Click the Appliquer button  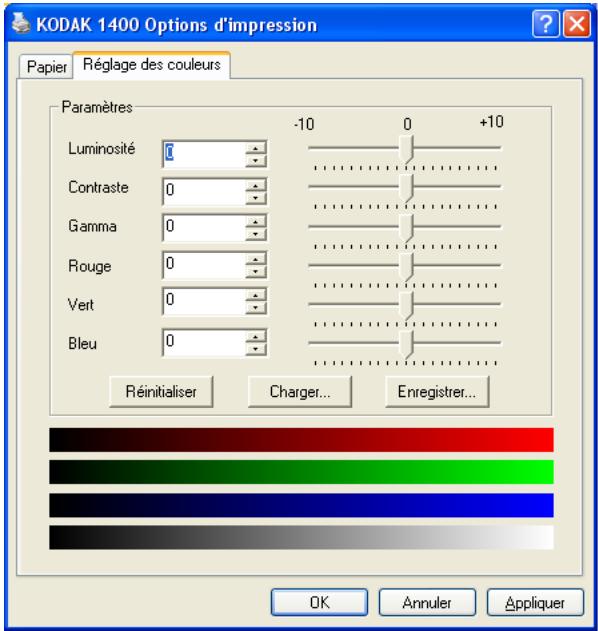click(x=535, y=602)
